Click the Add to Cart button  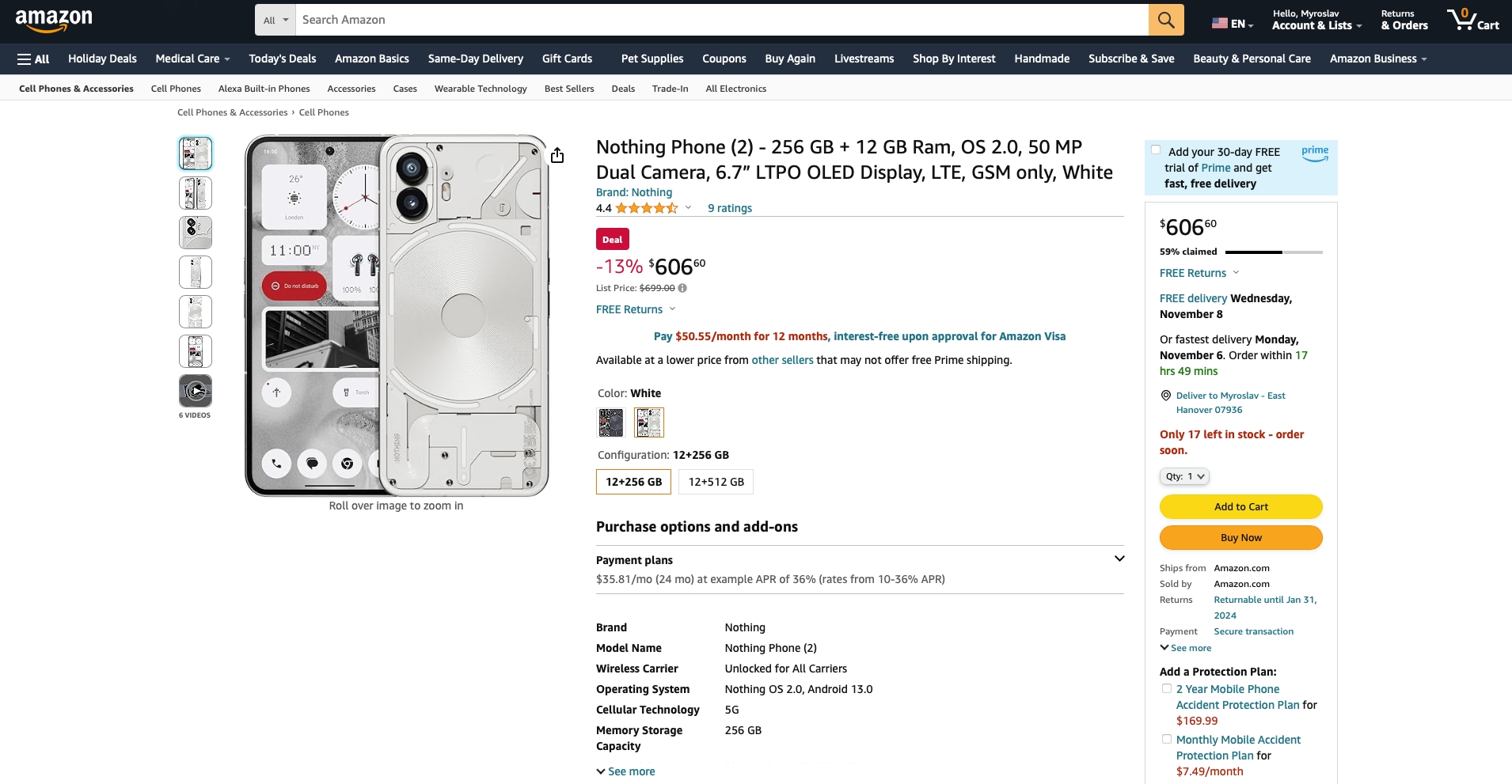[x=1240, y=506]
